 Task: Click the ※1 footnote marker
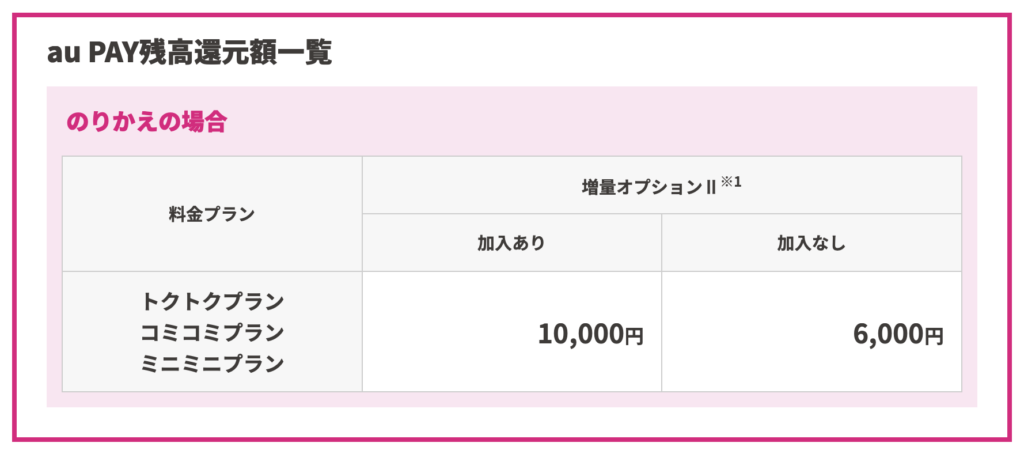click(733, 182)
